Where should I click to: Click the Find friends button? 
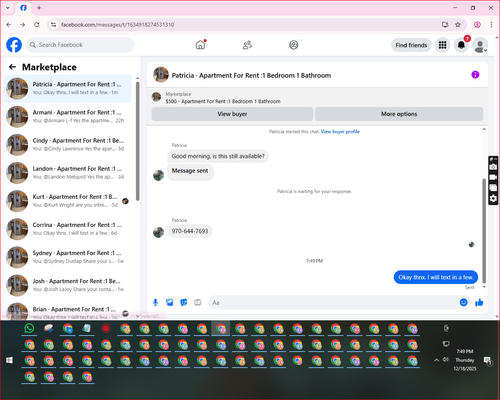tap(411, 45)
